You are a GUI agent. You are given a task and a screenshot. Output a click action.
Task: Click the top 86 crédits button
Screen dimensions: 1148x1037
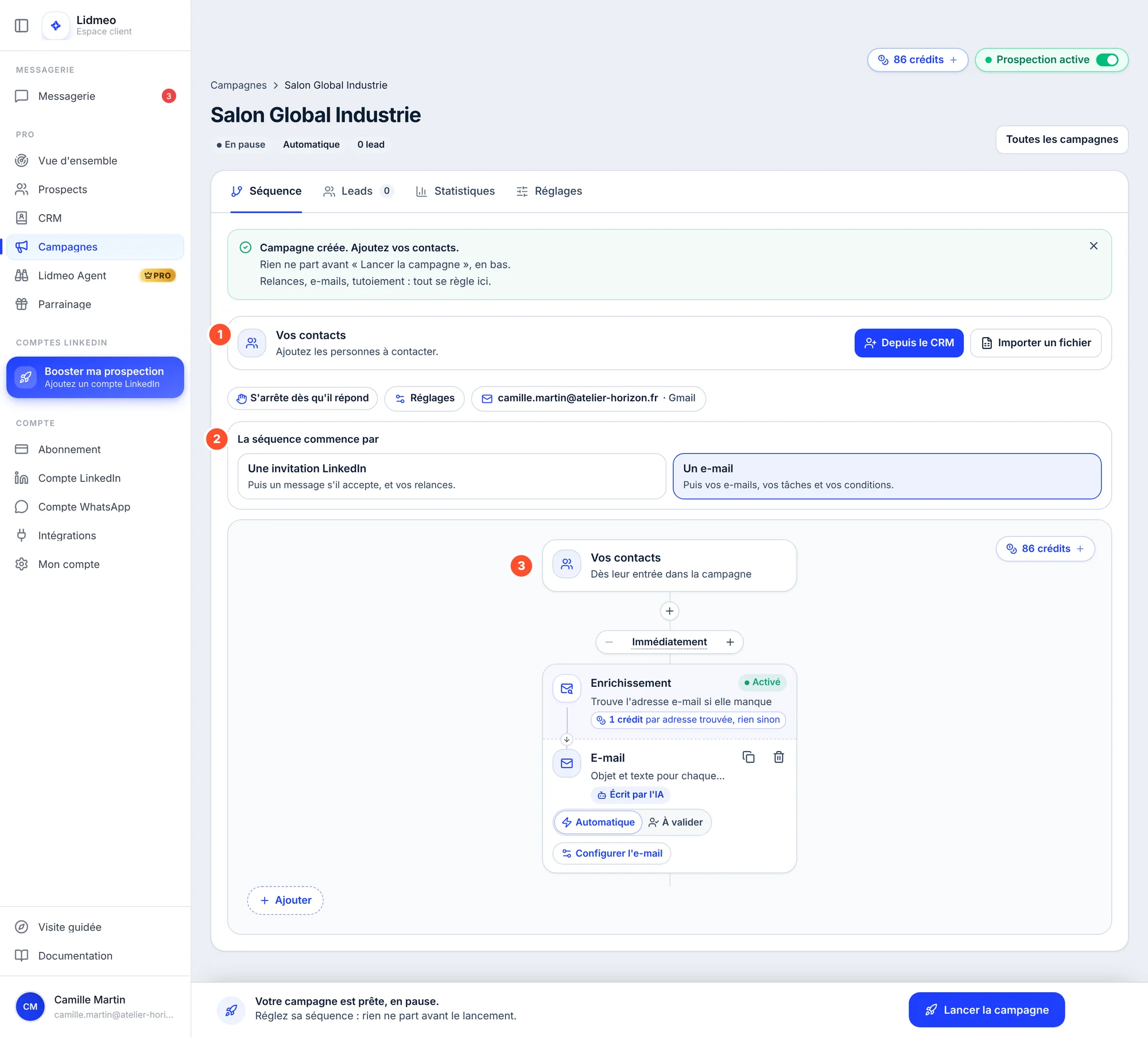917,60
